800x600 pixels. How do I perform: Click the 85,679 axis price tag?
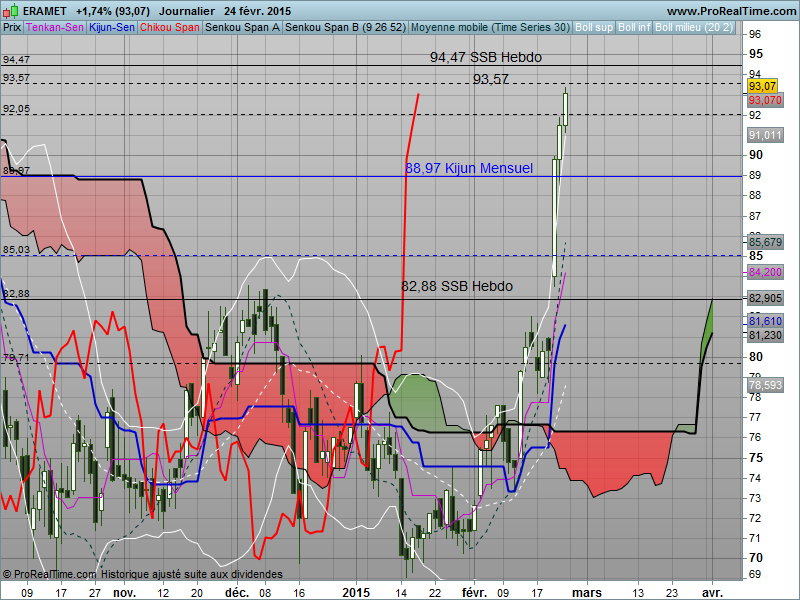pos(765,242)
